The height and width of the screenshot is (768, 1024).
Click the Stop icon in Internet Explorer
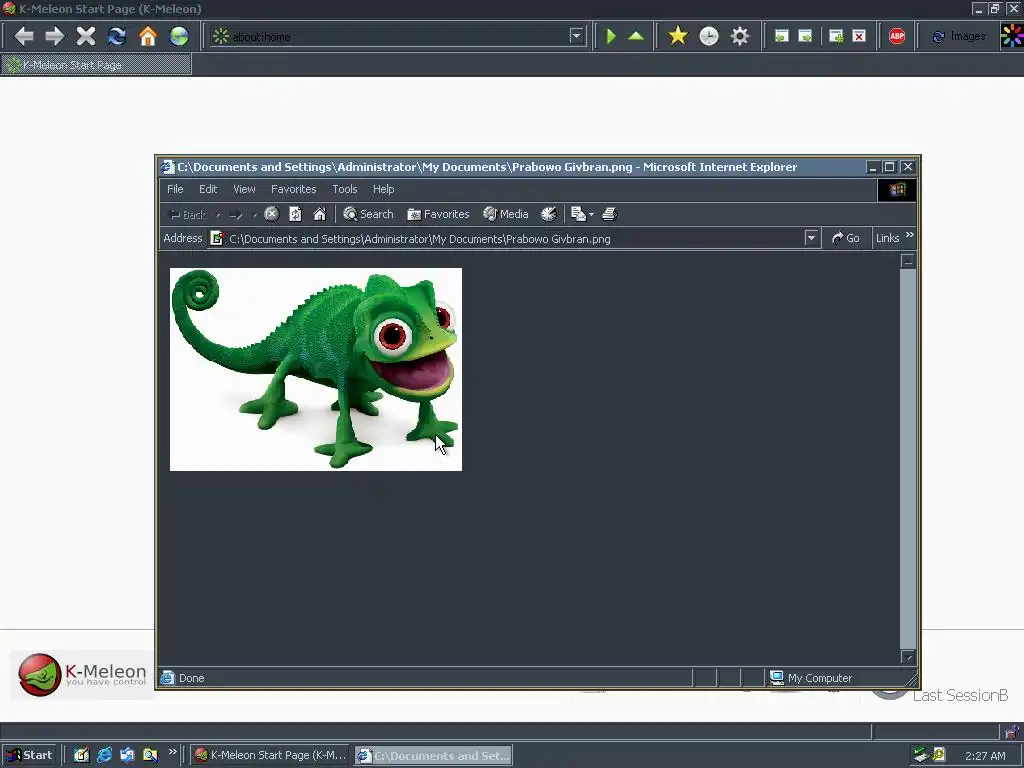coord(272,214)
